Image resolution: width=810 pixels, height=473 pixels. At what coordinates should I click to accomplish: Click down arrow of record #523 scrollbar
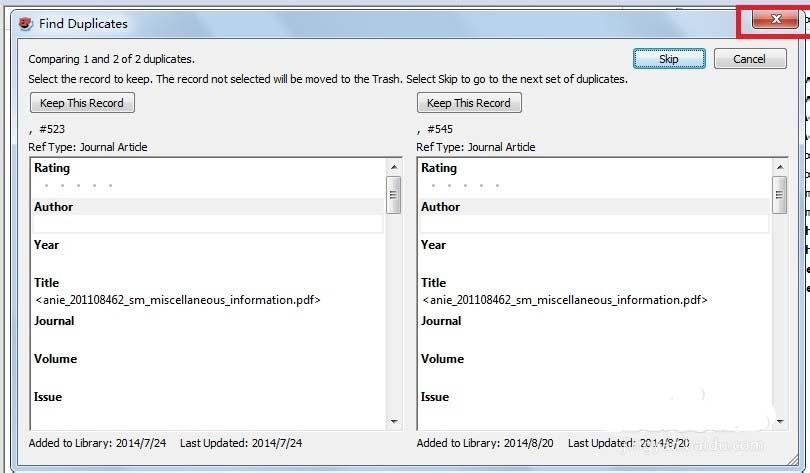(x=394, y=422)
